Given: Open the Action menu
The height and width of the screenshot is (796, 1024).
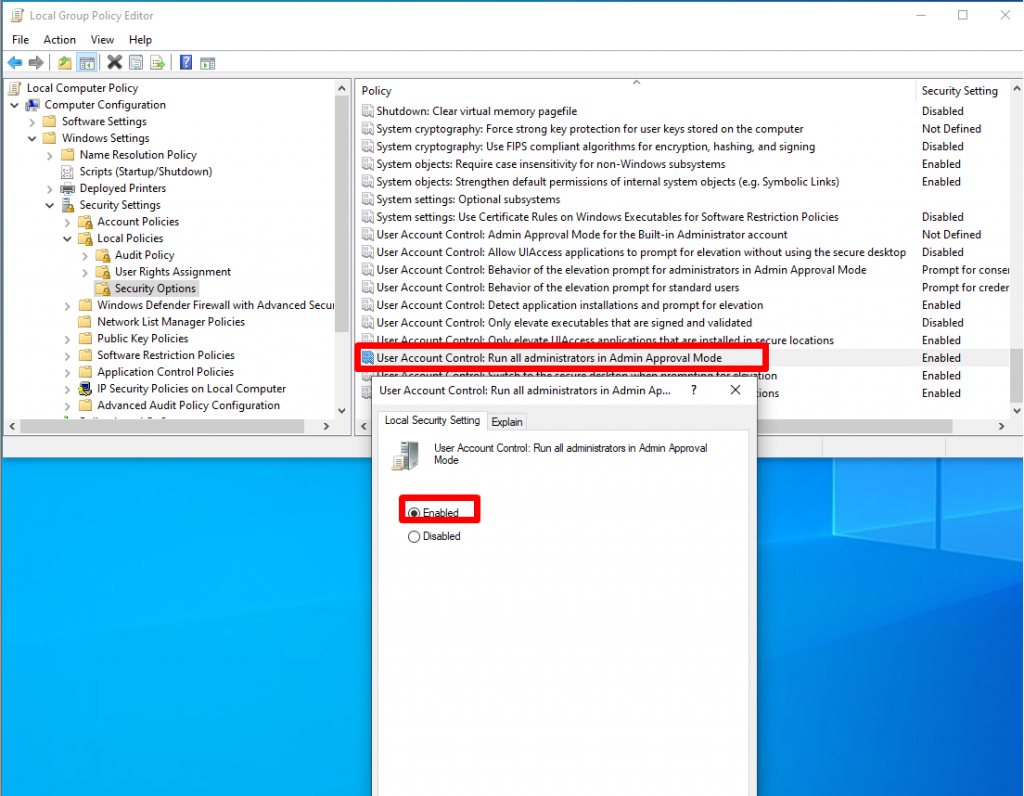Looking at the screenshot, I should [x=59, y=39].
